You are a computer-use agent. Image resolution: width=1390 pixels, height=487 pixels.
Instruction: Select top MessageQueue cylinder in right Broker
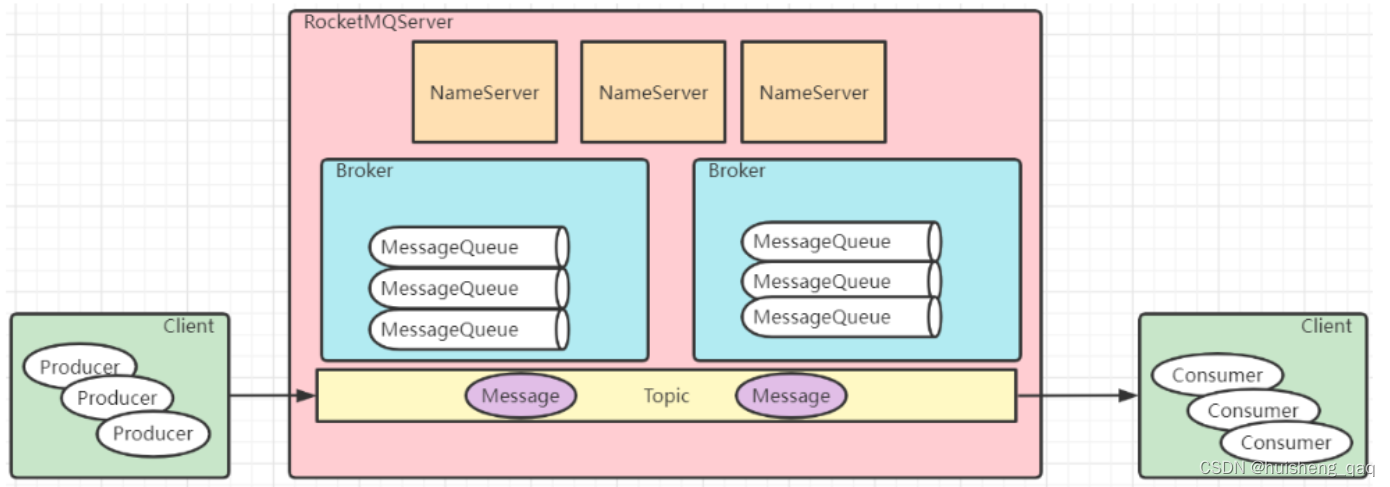pos(841,242)
